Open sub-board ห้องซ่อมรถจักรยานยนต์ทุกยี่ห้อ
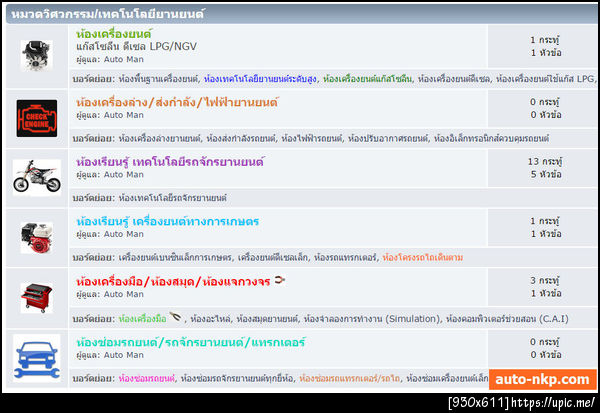The image size is (600, 413). pos(237,379)
